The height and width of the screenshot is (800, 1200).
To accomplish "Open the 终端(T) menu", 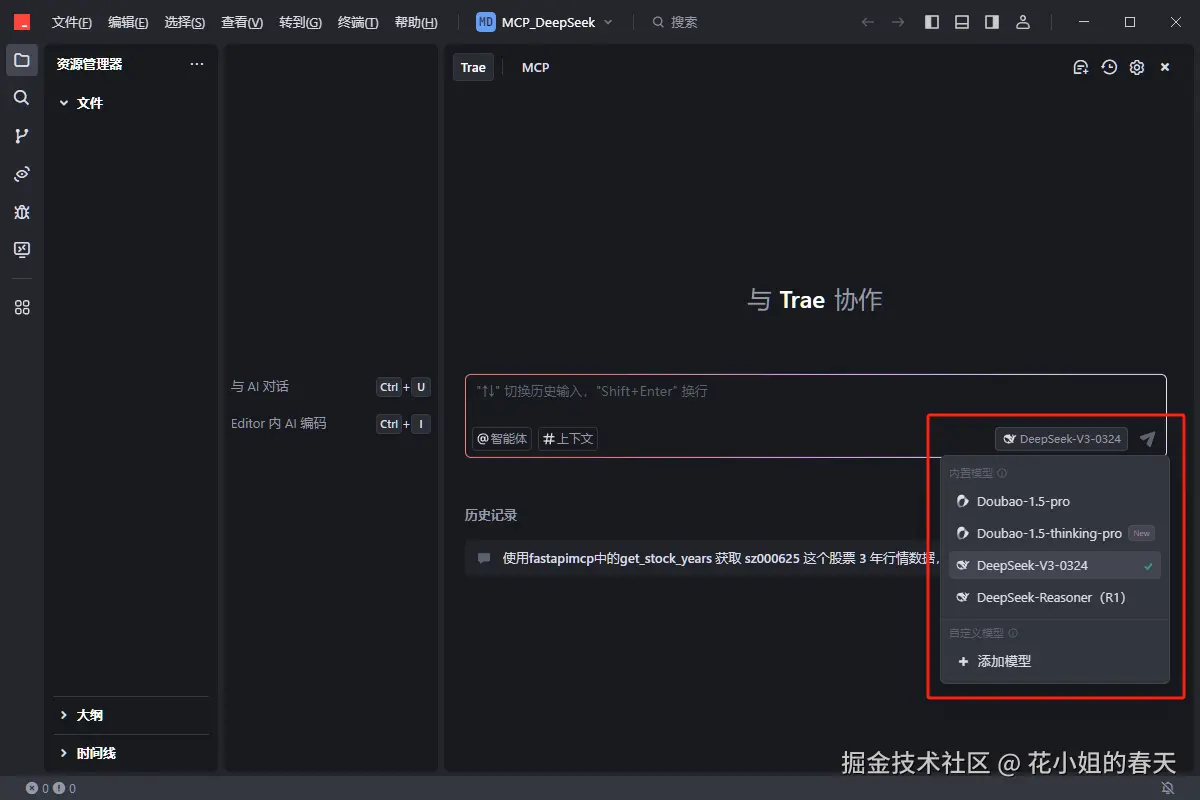I will pyautogui.click(x=358, y=22).
